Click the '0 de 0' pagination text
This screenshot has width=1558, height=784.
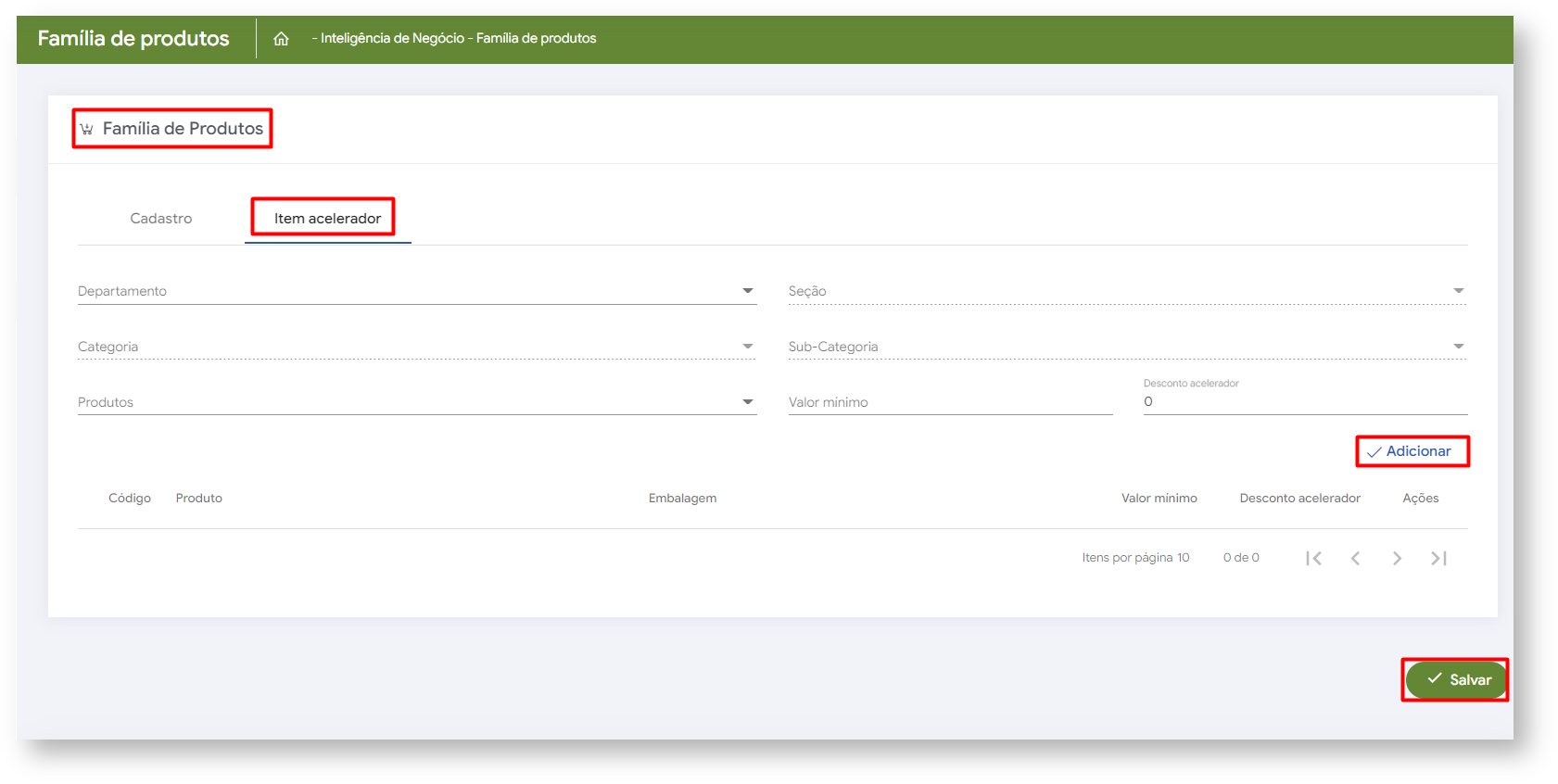click(x=1241, y=558)
